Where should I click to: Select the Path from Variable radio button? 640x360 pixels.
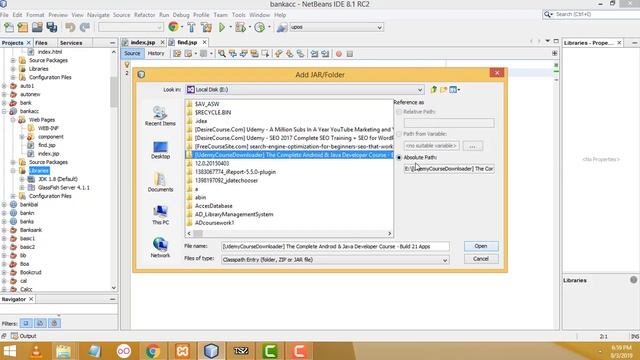(399, 134)
